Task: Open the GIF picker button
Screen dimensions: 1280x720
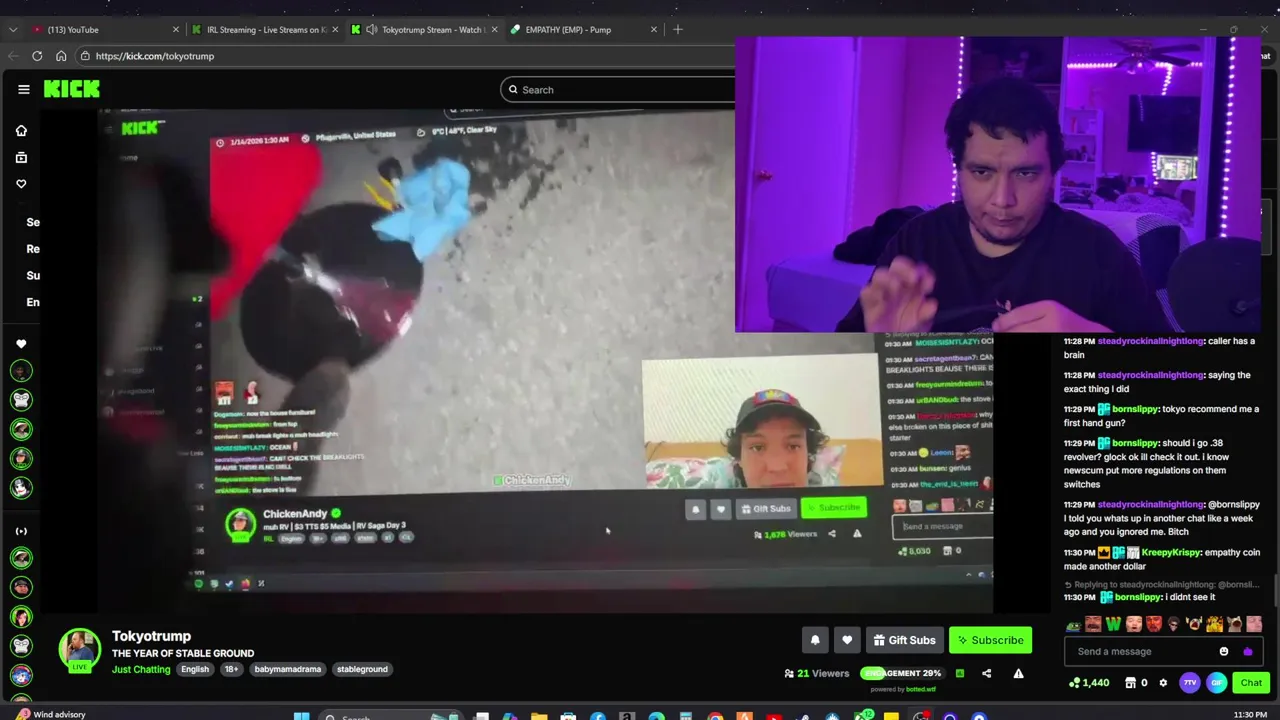Action: (1216, 682)
